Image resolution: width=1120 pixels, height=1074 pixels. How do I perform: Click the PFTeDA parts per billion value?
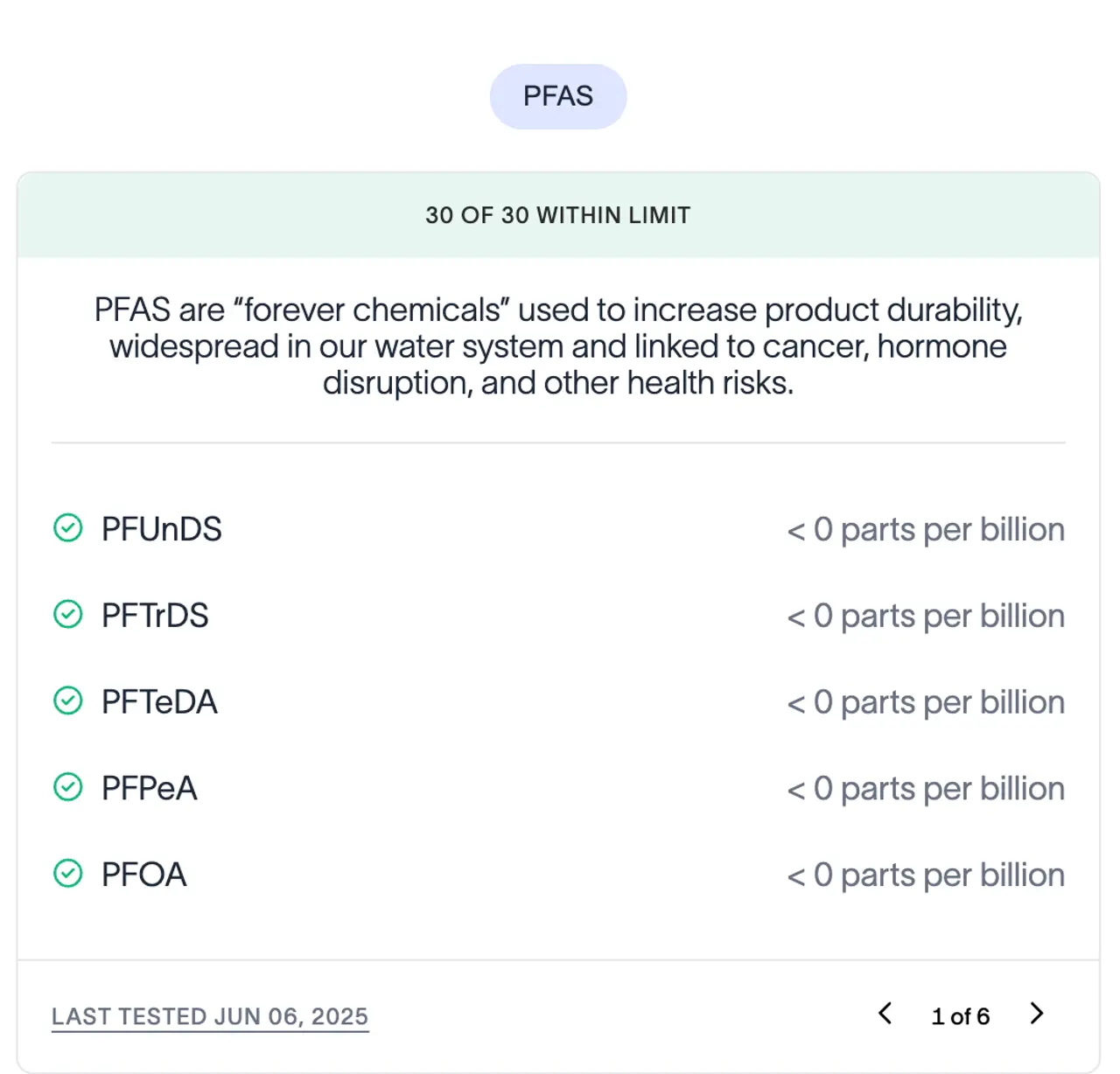pyautogui.click(x=926, y=702)
